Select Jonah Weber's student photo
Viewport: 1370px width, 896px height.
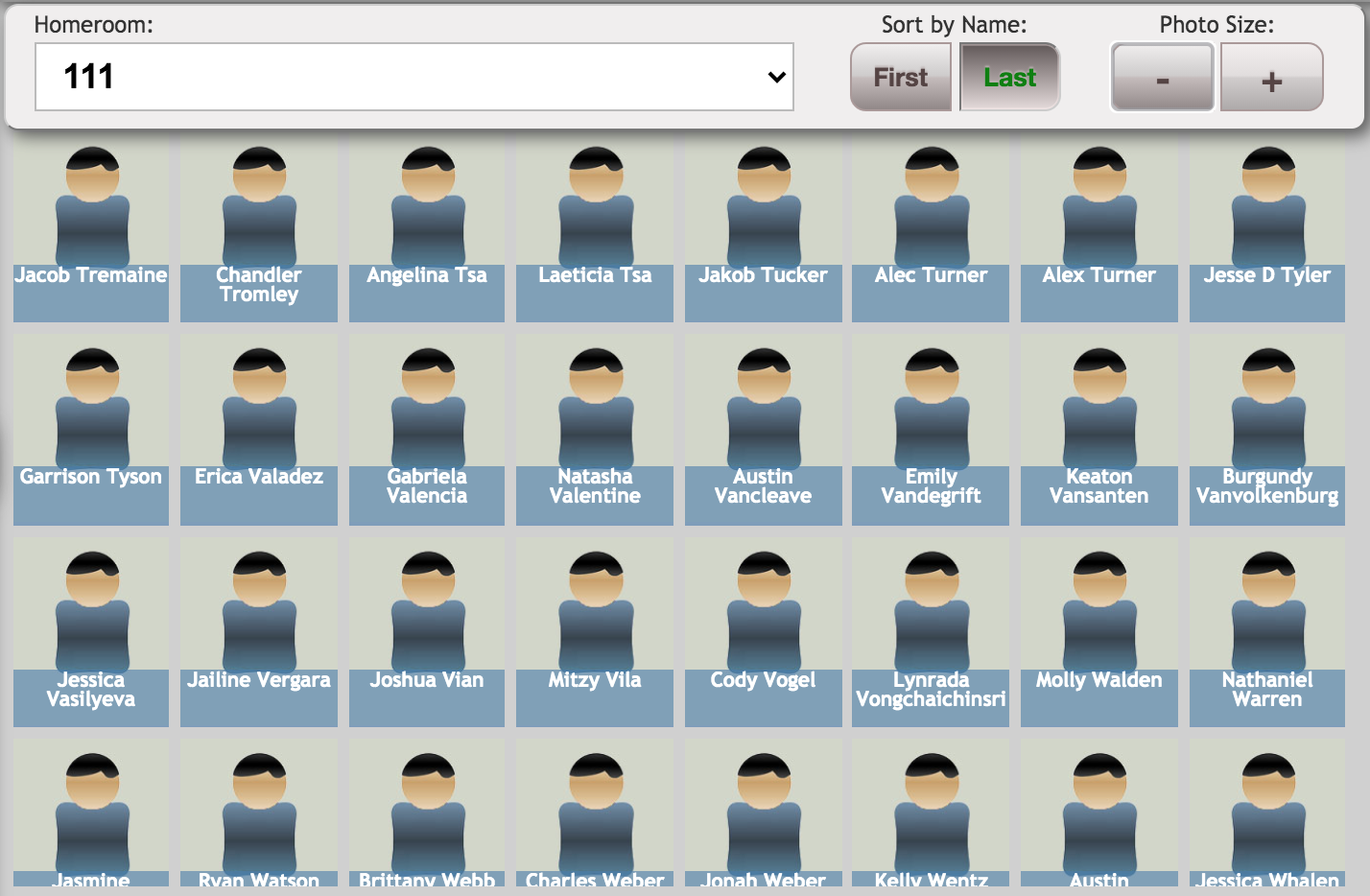pos(764,813)
